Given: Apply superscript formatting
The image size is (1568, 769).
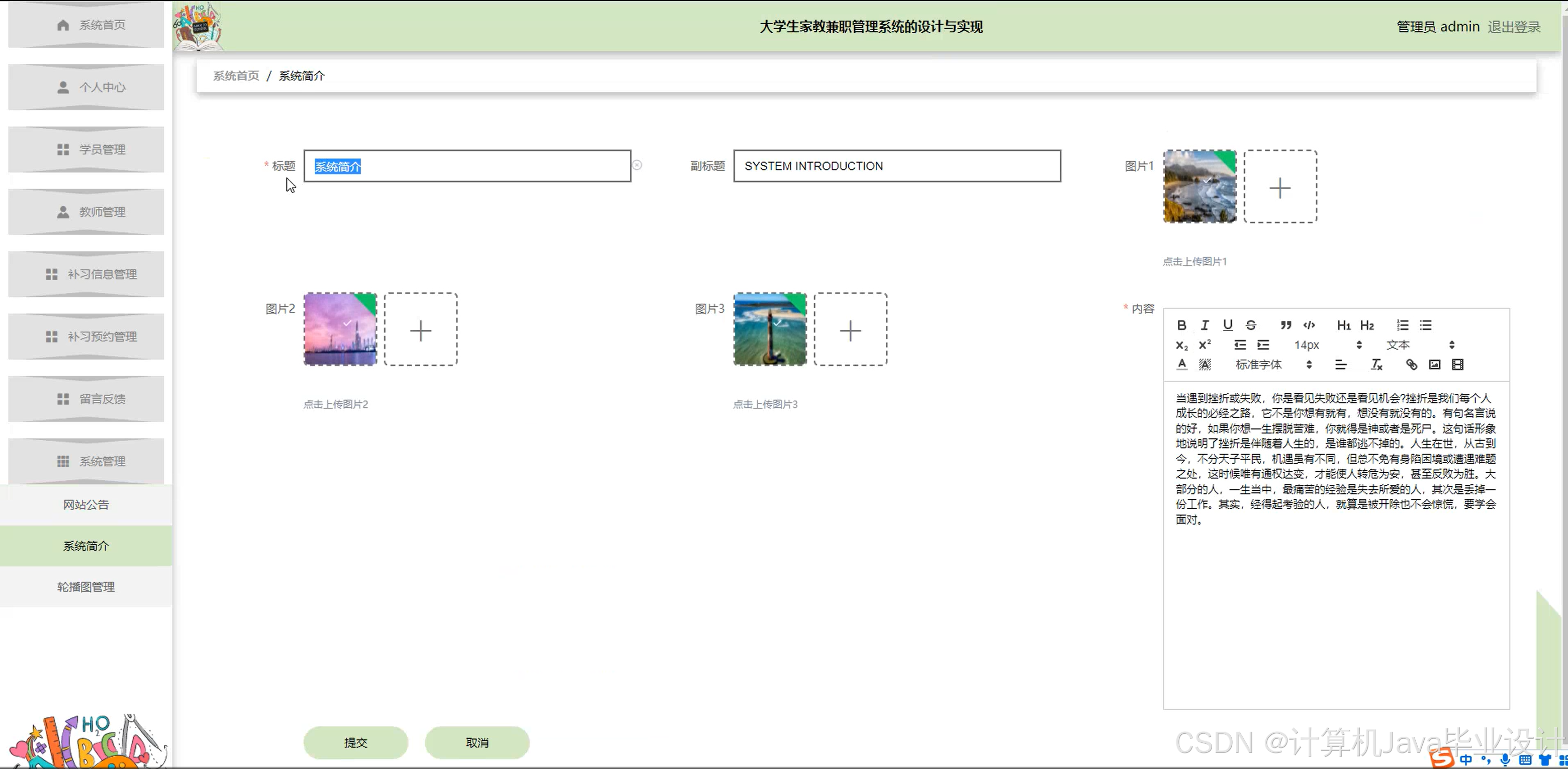Looking at the screenshot, I should pos(1205,345).
